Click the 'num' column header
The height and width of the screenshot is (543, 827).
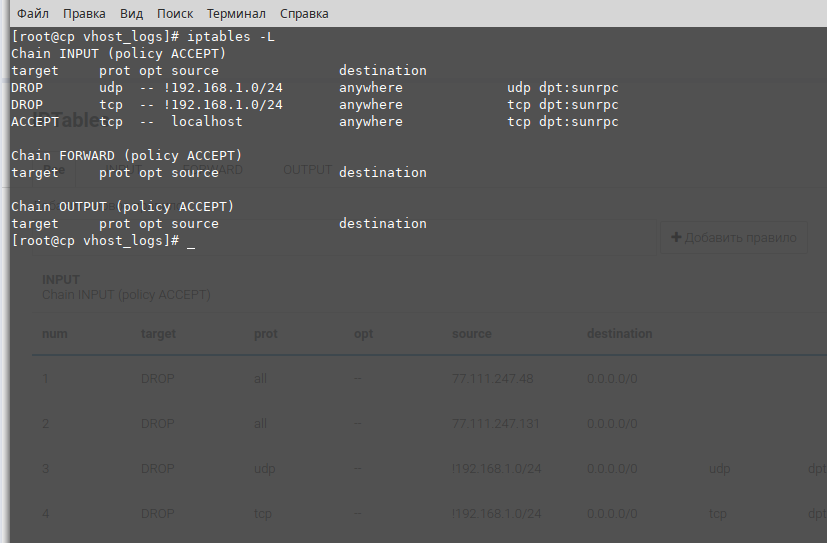click(55, 333)
